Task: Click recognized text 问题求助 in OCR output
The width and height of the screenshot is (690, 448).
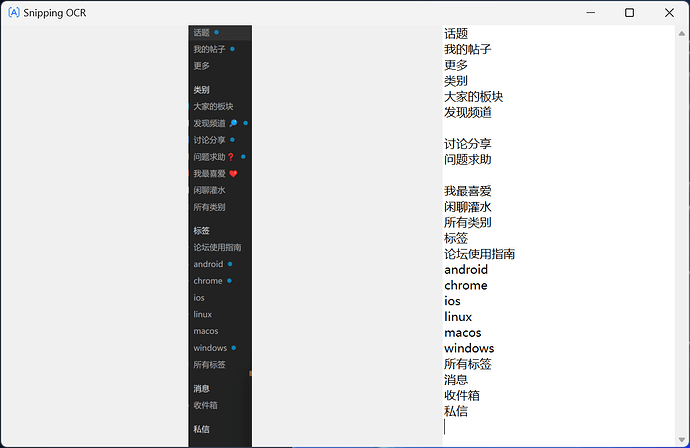Action: point(468,159)
